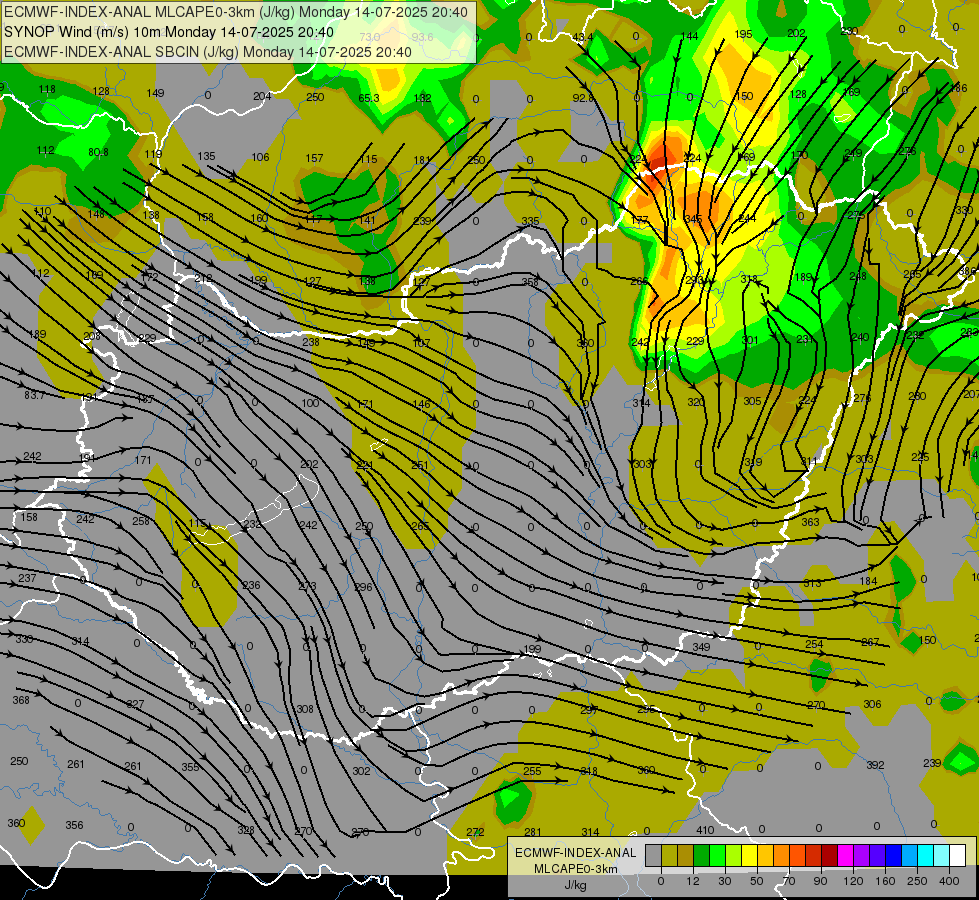Click the map value 313
This screenshot has width=979, height=900.
tap(812, 583)
